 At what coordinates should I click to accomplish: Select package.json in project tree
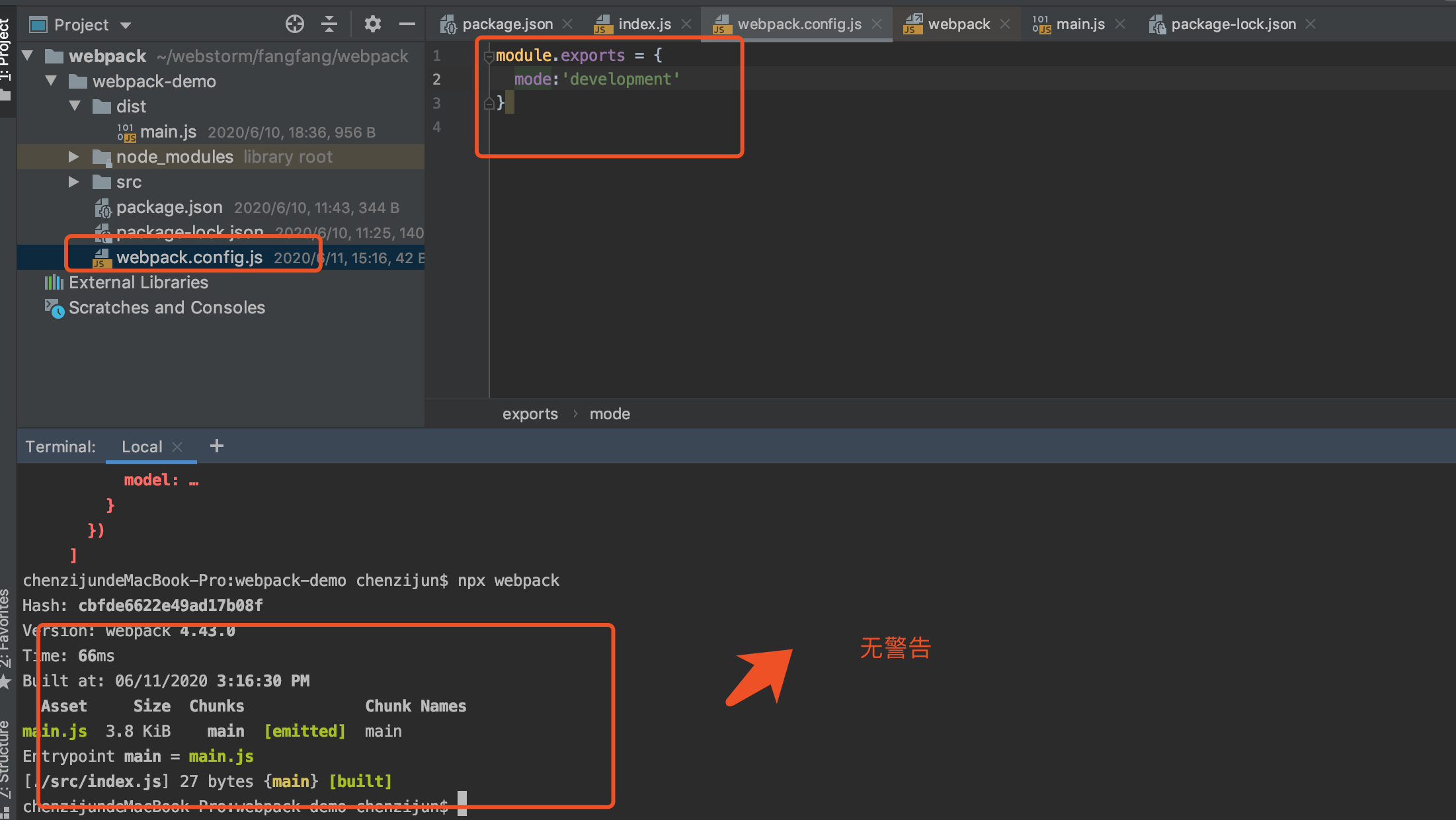(169, 208)
